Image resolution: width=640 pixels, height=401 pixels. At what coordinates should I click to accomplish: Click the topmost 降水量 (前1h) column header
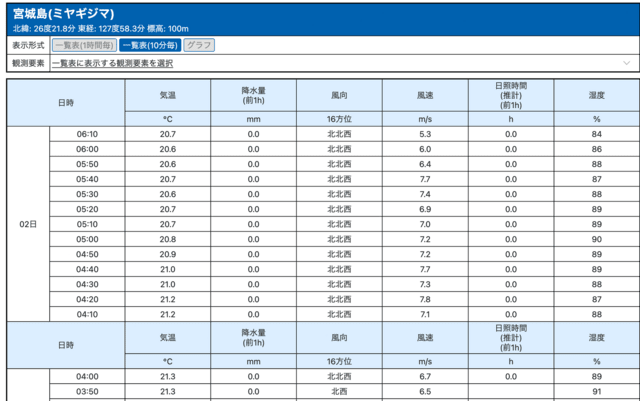(x=253, y=95)
